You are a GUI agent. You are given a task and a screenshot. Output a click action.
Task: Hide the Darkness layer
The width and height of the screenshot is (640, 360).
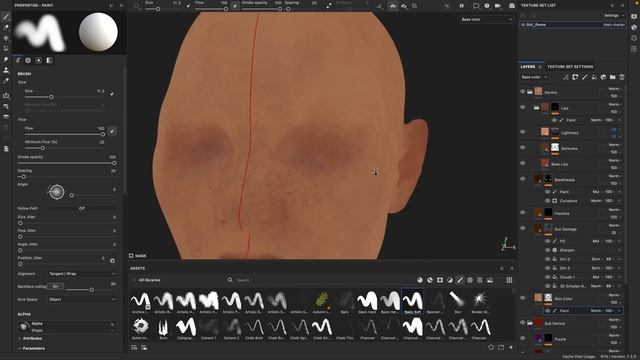522,147
